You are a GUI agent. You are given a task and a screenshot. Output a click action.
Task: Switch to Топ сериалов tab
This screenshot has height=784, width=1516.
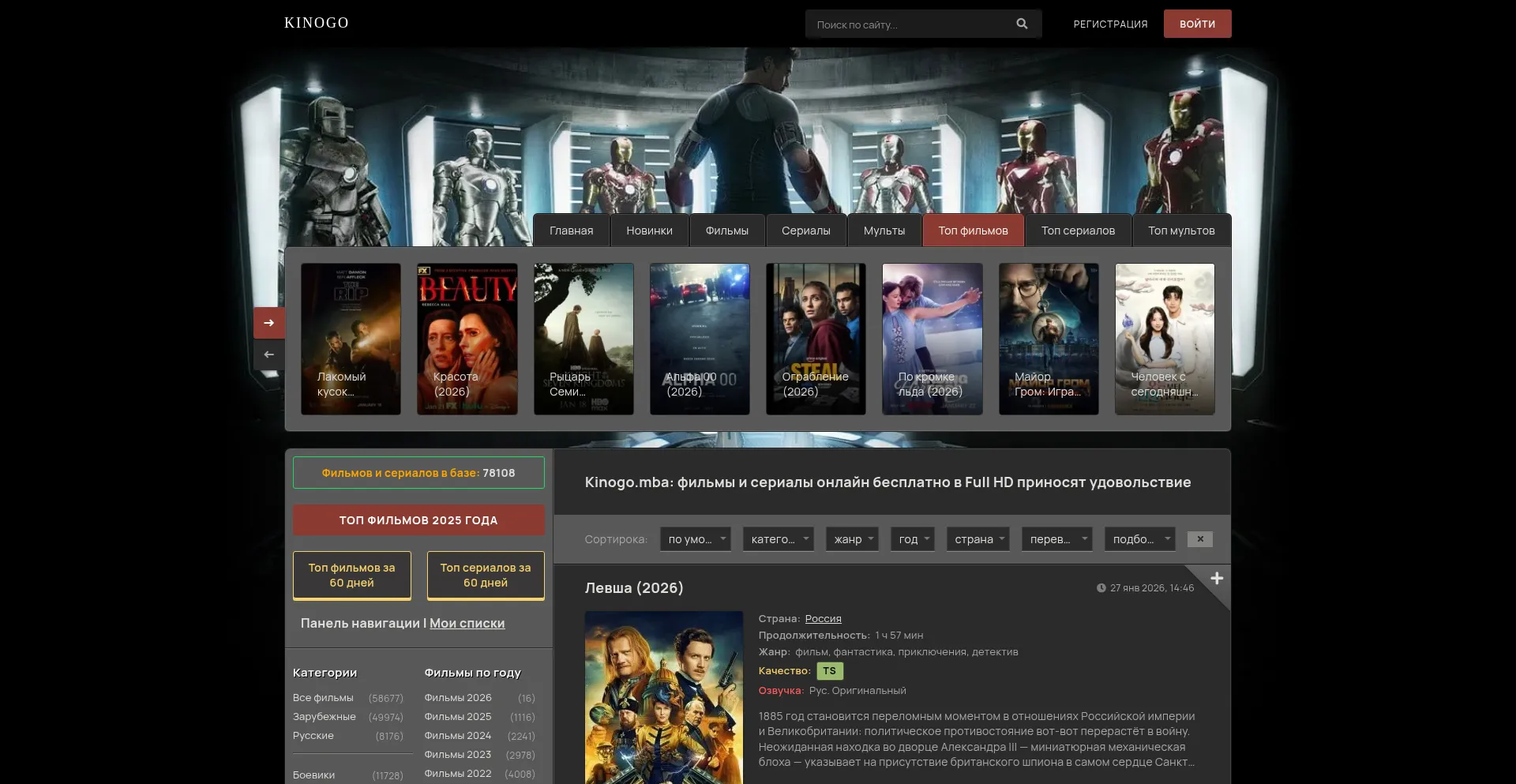coord(1079,231)
